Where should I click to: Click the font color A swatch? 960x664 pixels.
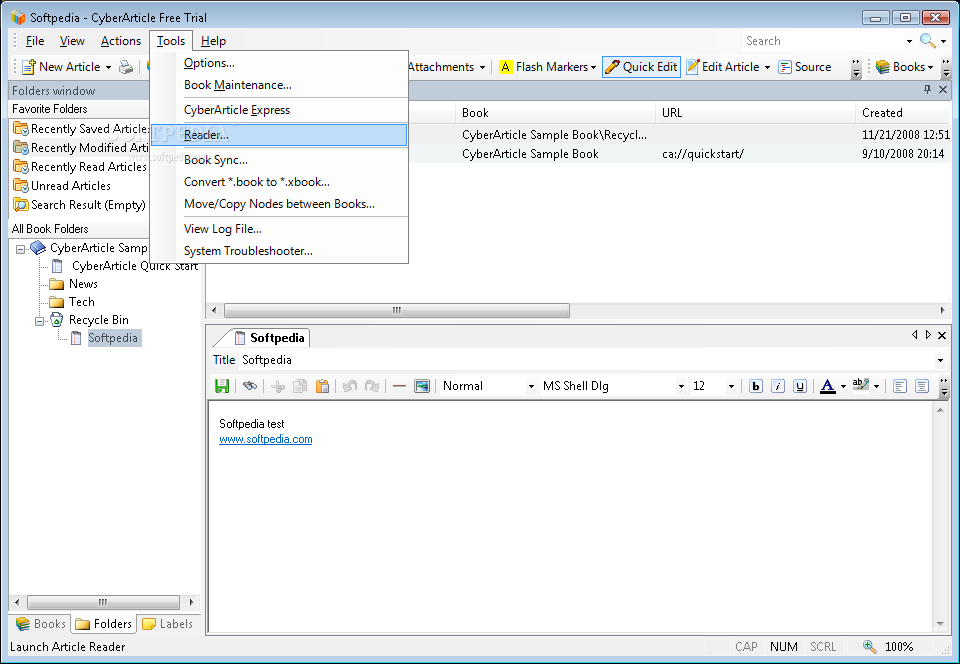click(827, 386)
